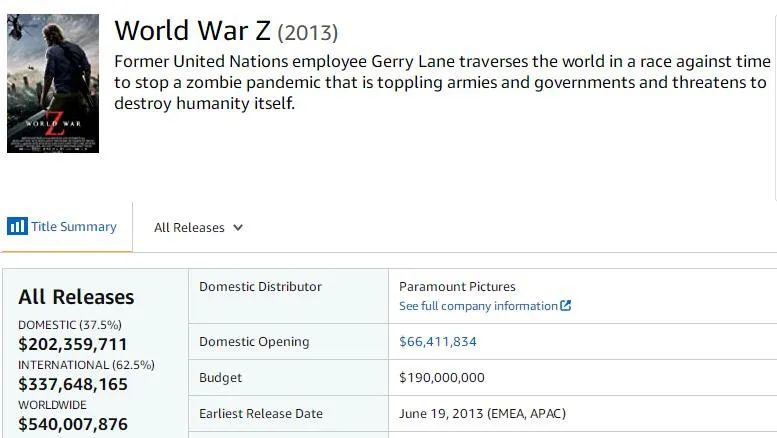Click the worldwide gross $540,007,876 figure
777x438 pixels.
click(73, 424)
